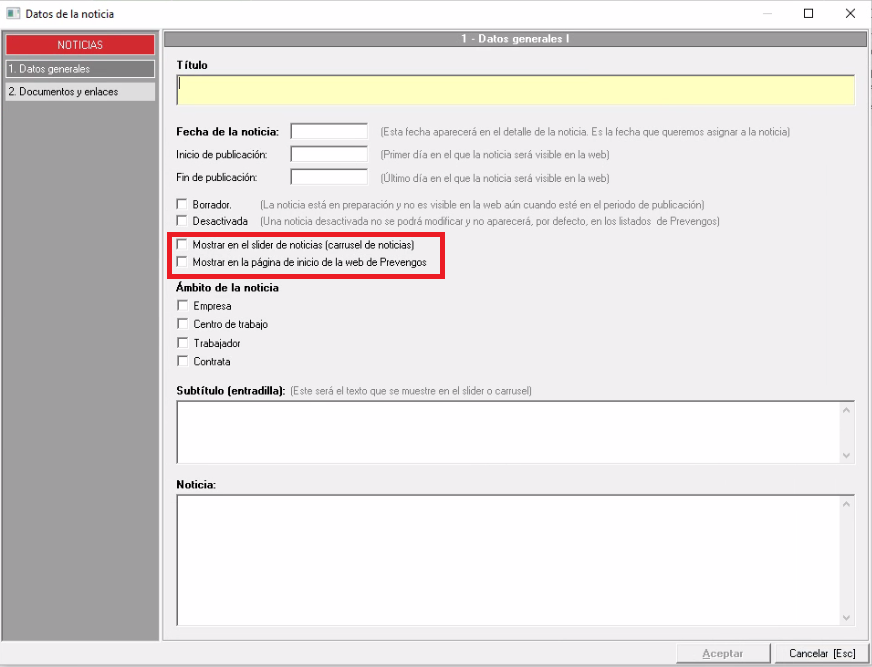Image resolution: width=872 pixels, height=667 pixels.
Task: Click the window icon in title bar
Action: click(x=13, y=14)
